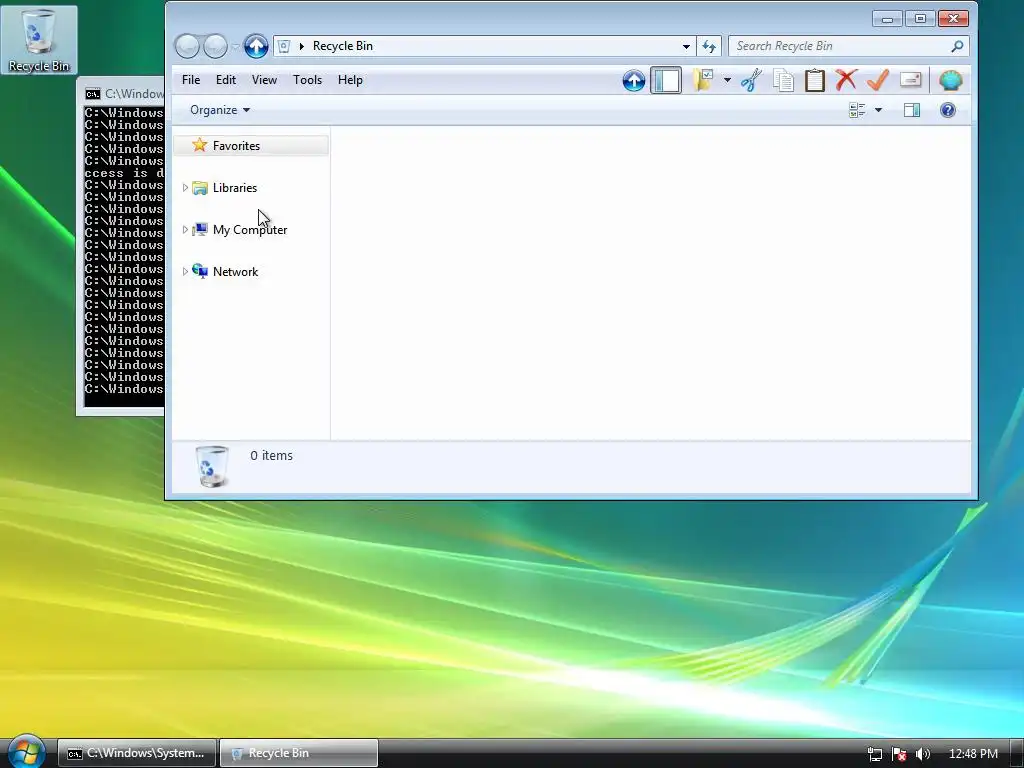Click Recycle Bin text in address bar
1024x768 pixels.
[x=343, y=46]
